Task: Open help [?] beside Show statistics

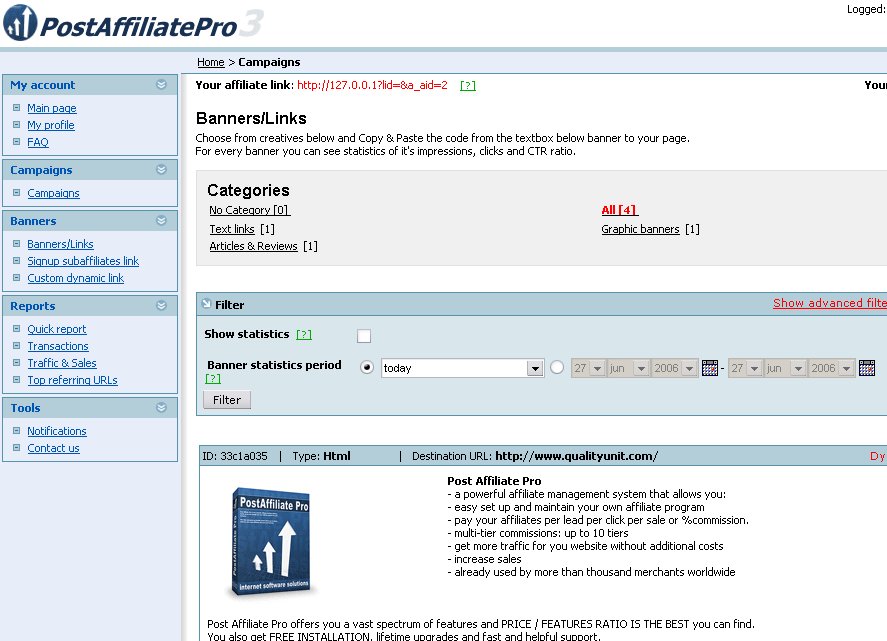Action: tap(304, 334)
